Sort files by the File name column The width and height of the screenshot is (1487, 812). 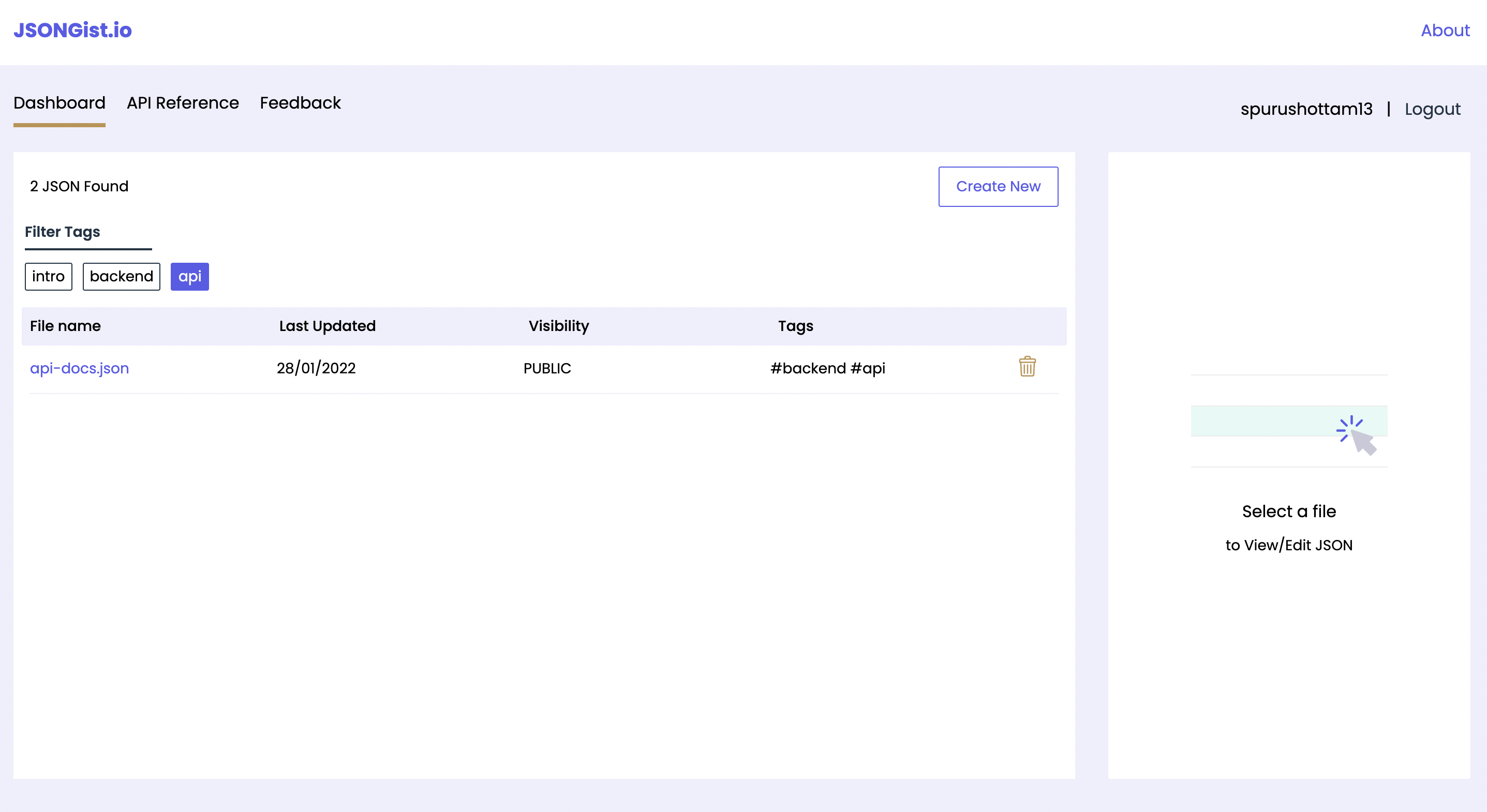click(65, 325)
